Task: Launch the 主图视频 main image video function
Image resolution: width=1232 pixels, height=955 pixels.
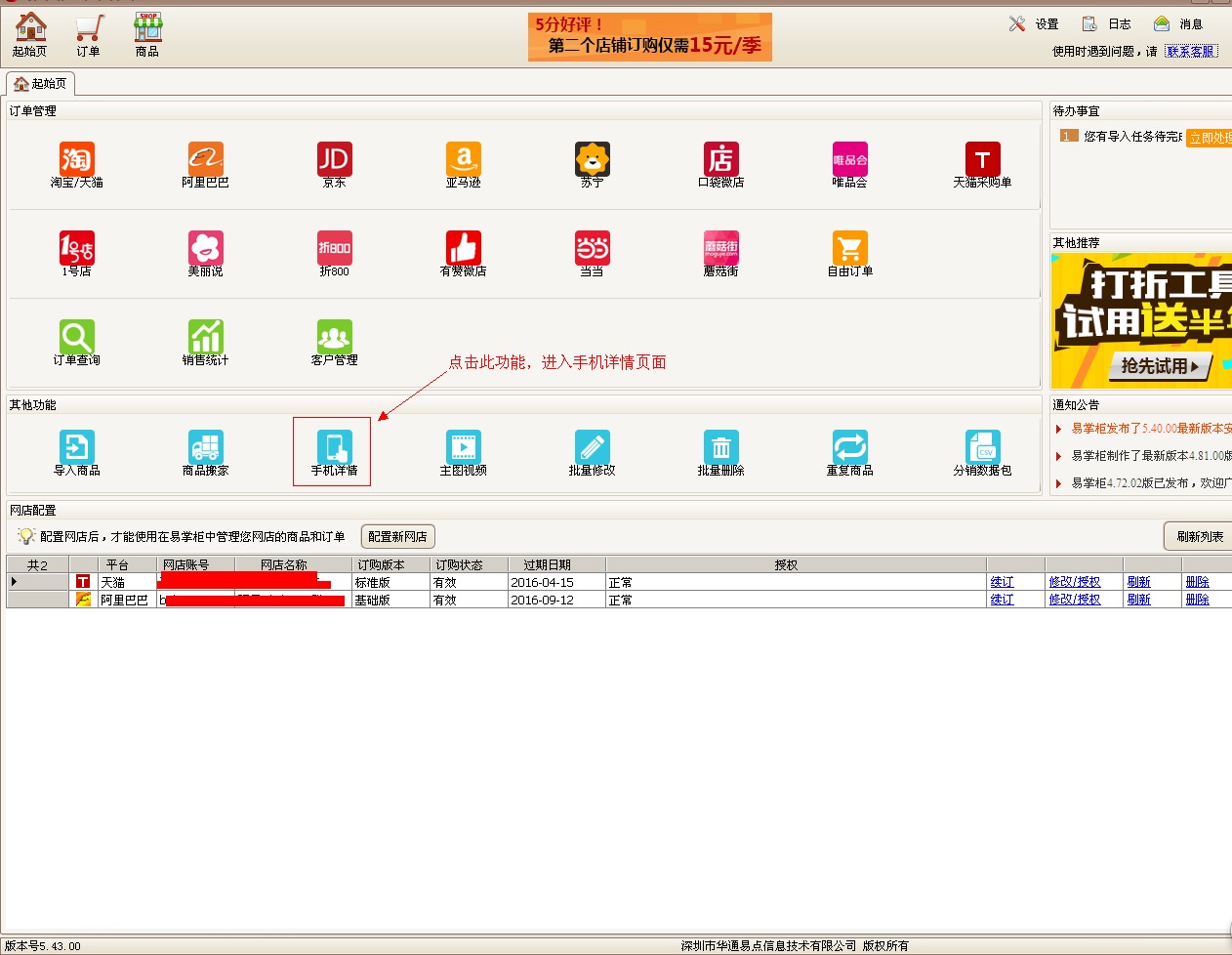Action: (x=464, y=453)
